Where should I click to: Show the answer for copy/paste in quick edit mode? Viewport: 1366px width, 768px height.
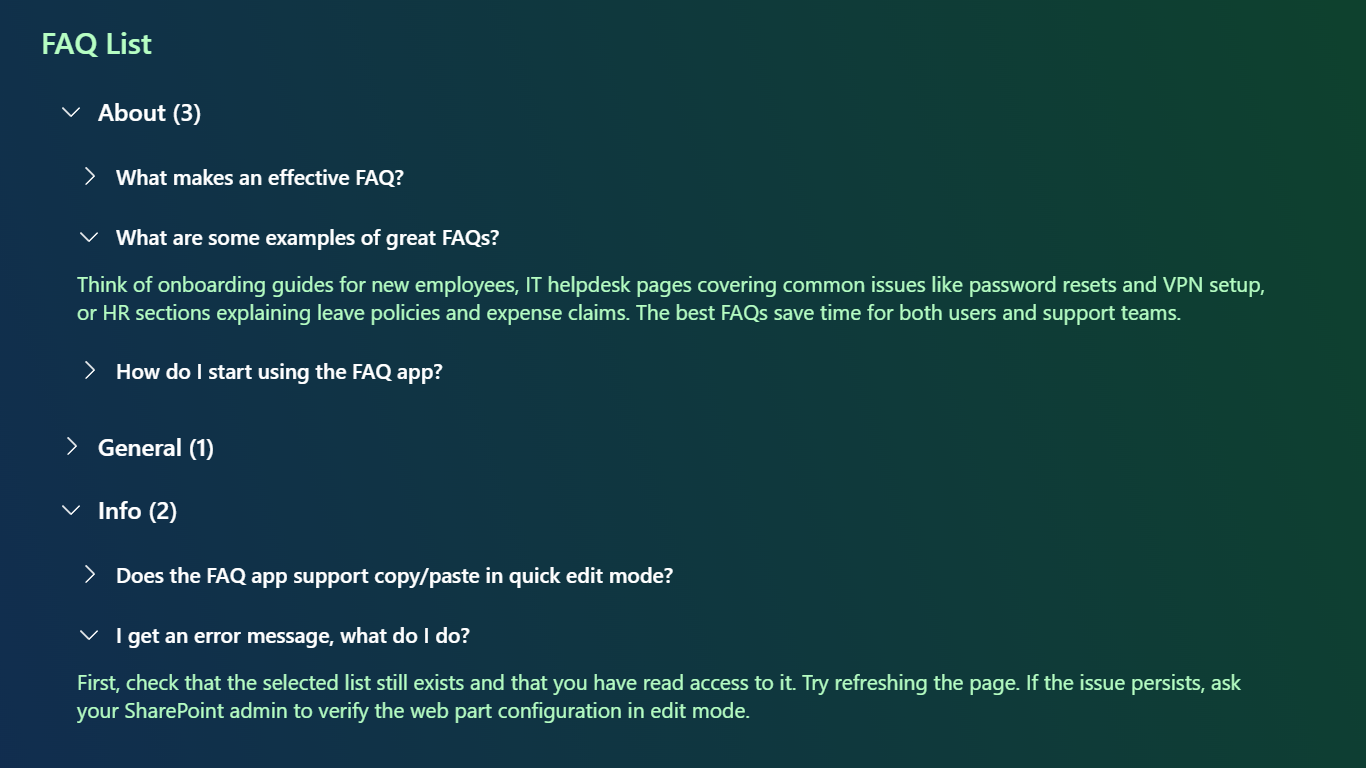click(x=394, y=576)
